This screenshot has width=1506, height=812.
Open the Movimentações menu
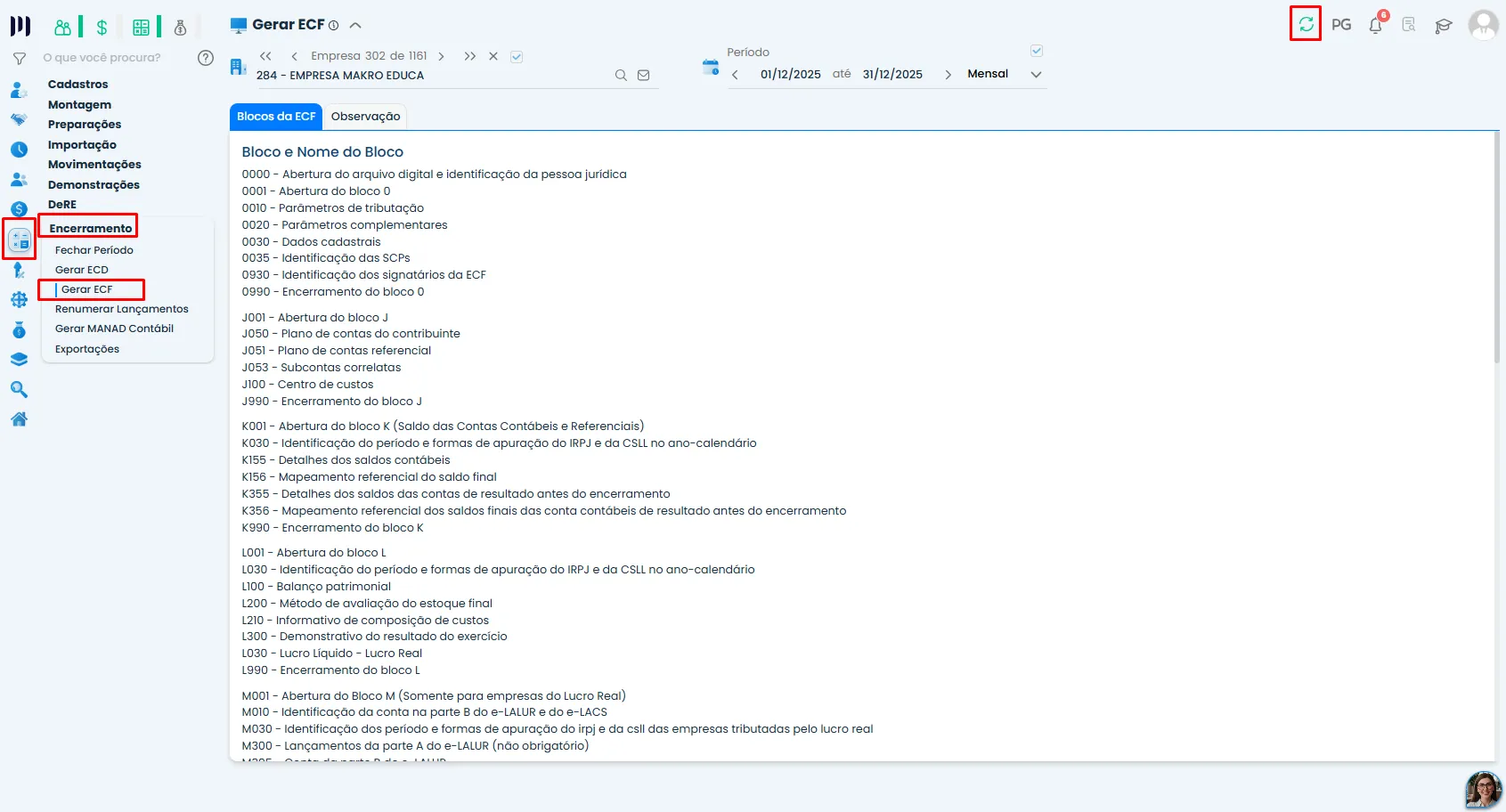pyautogui.click(x=94, y=165)
